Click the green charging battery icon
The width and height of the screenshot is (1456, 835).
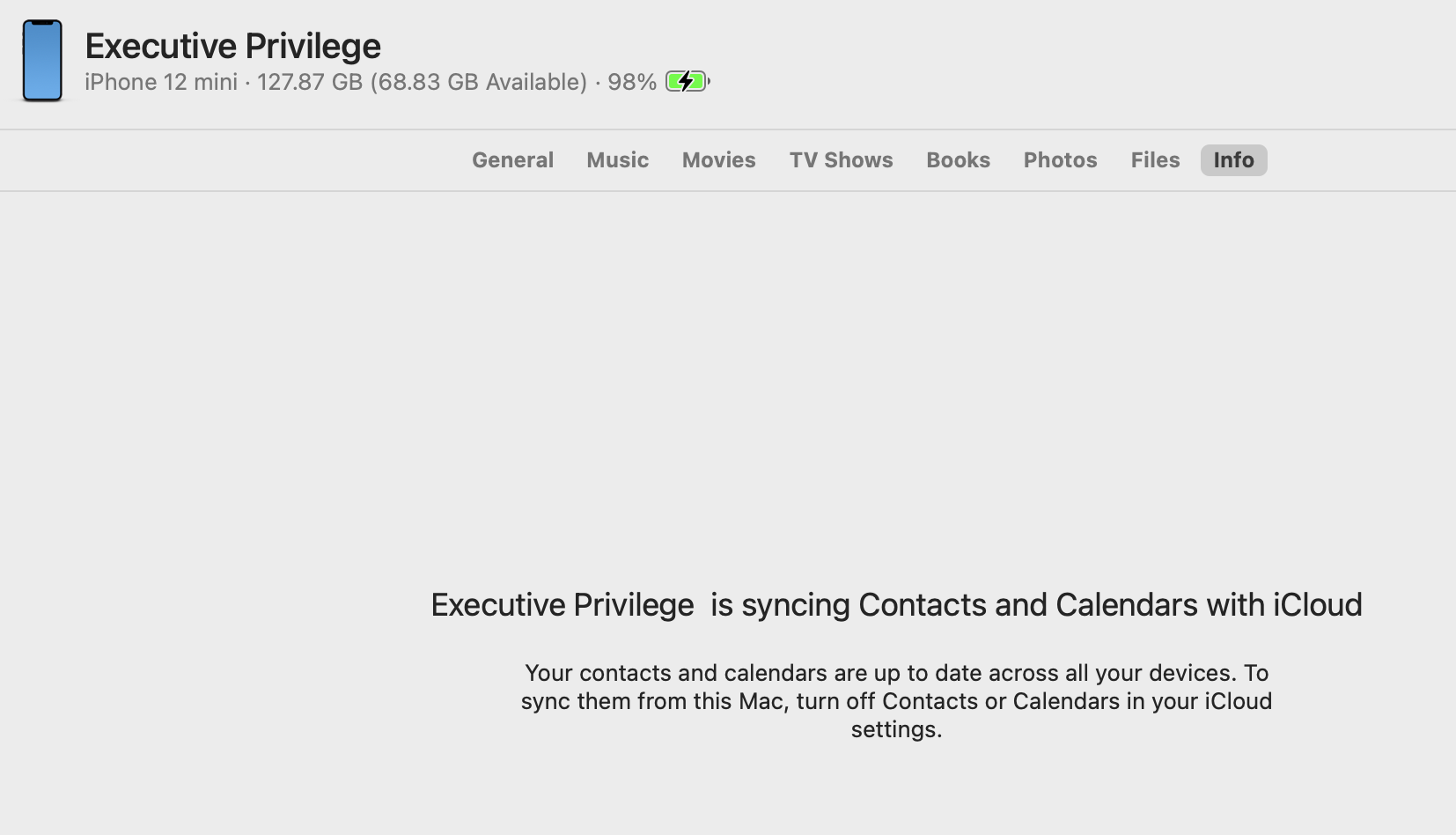point(687,82)
